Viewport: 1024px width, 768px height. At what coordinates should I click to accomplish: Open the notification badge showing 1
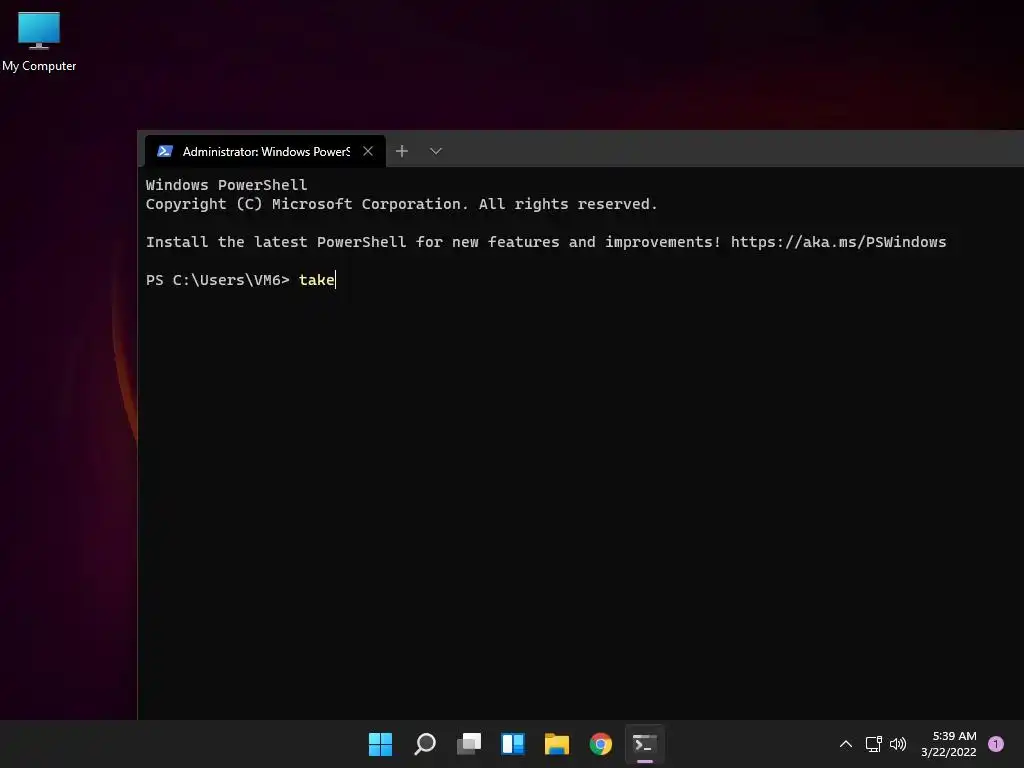pos(996,744)
